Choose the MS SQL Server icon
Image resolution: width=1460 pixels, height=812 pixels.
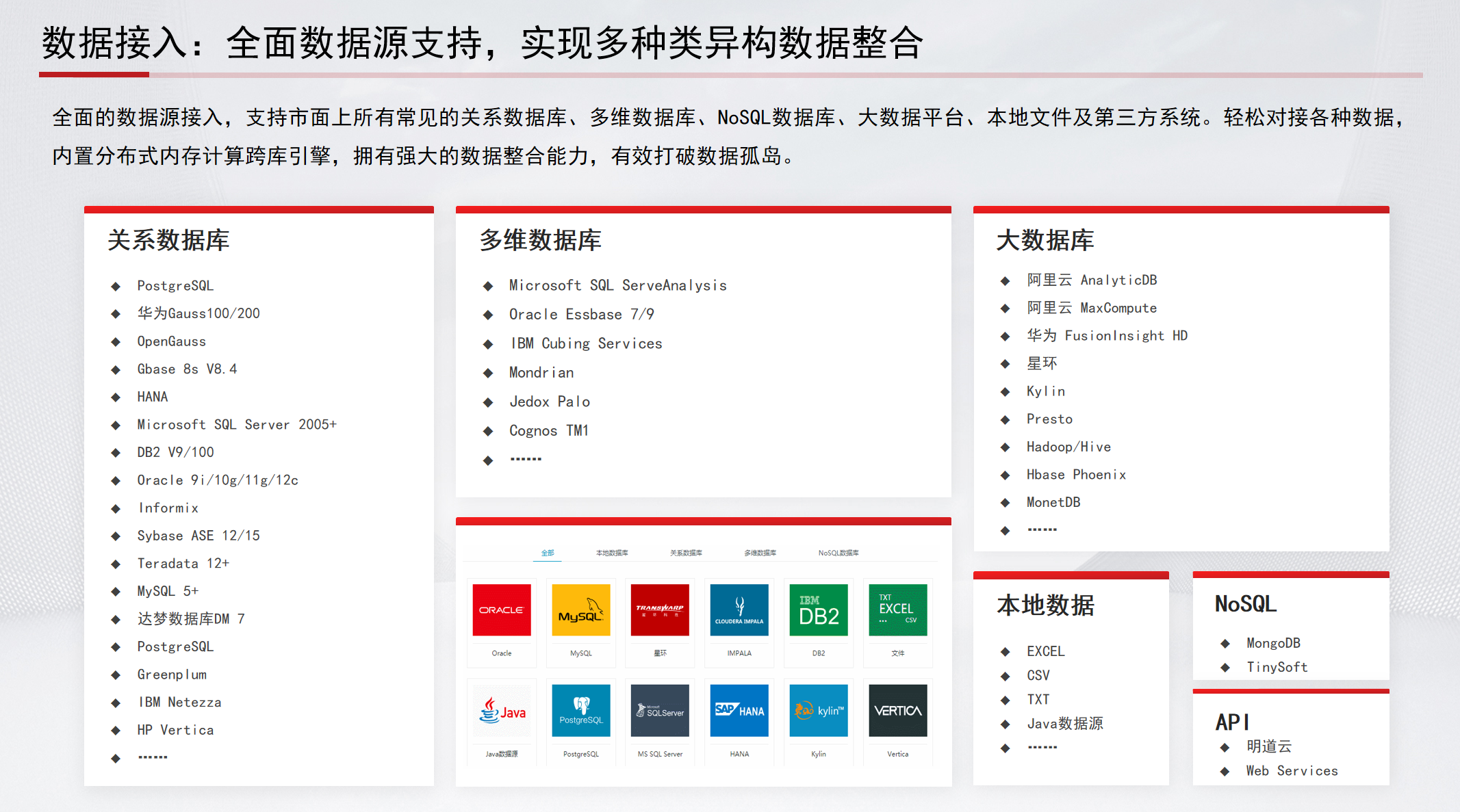660,711
